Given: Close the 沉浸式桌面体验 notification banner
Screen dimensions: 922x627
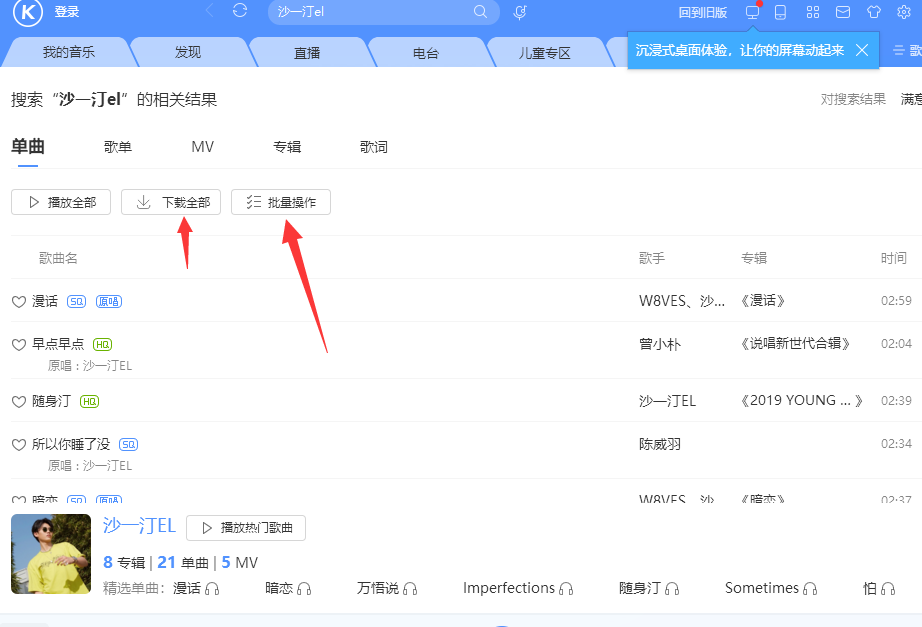Looking at the screenshot, I should (x=862, y=50).
